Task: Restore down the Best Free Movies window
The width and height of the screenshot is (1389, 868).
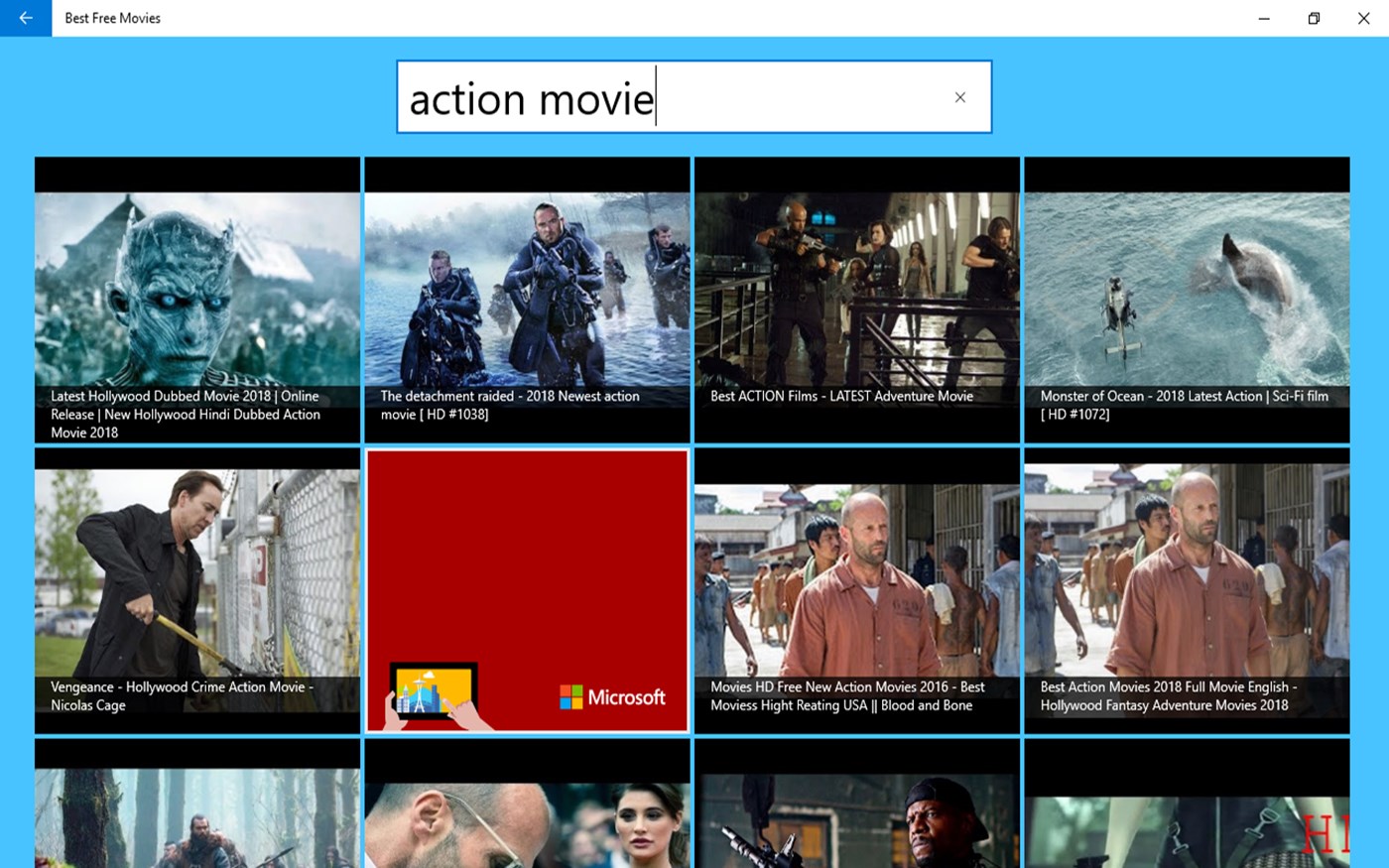Action: [1314, 18]
